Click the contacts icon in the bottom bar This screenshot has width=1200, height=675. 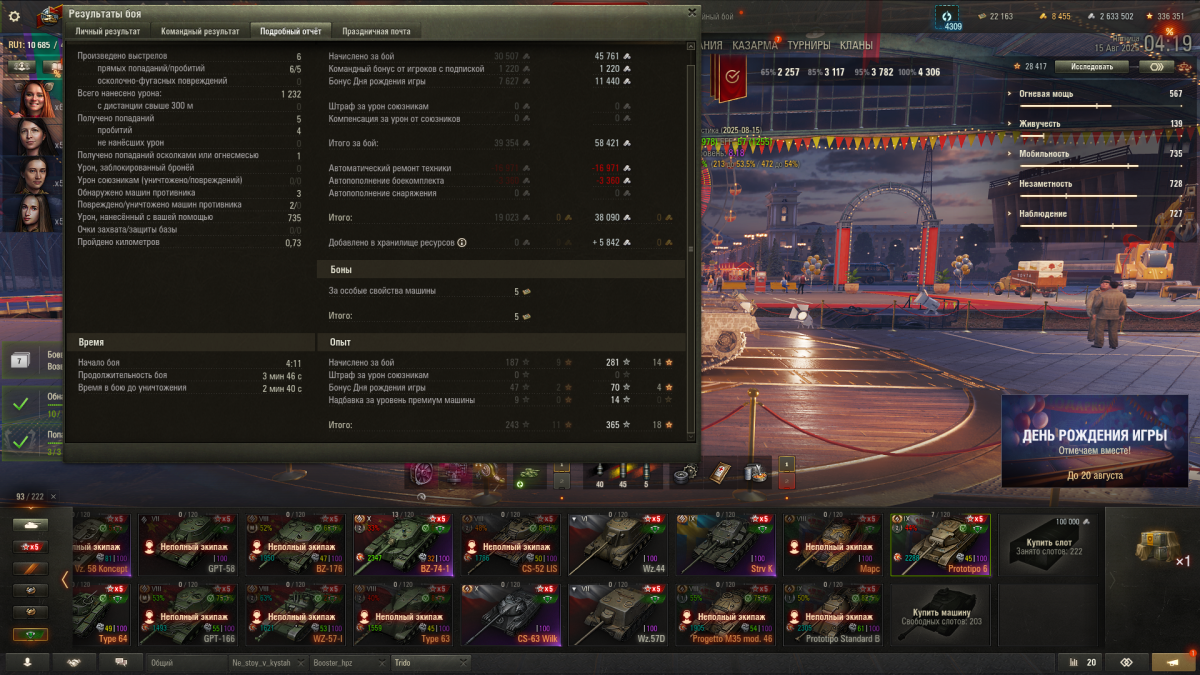click(27, 662)
